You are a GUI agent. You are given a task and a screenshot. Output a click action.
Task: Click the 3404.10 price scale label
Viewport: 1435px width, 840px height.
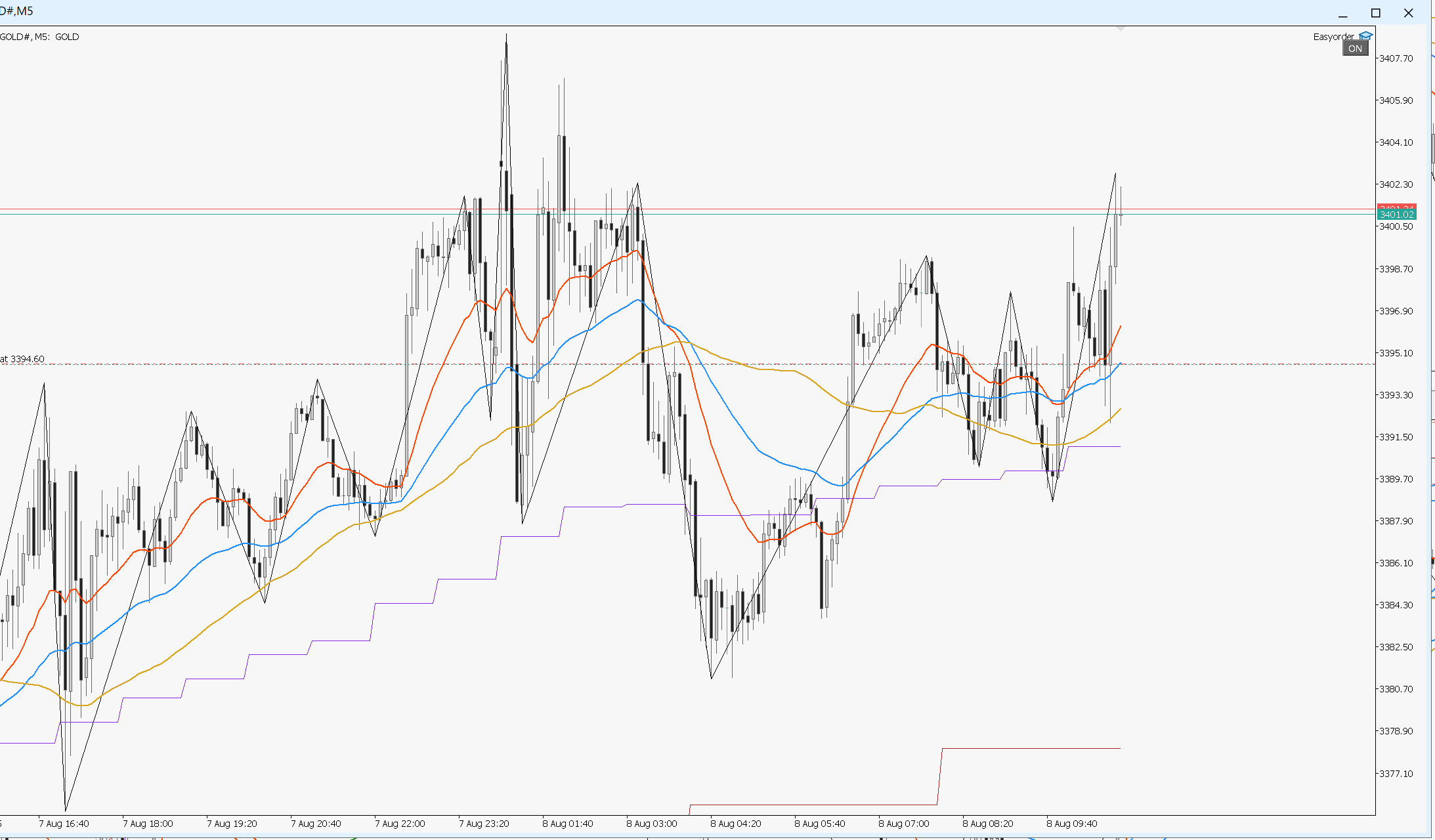click(1396, 142)
